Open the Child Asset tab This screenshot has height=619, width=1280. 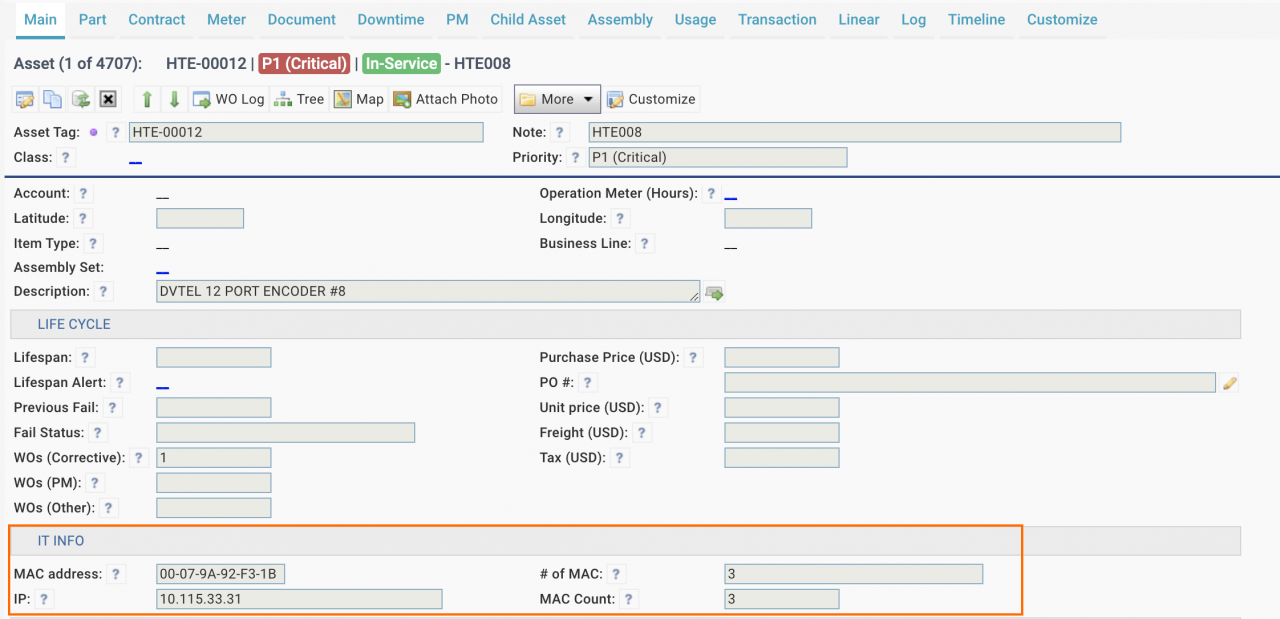click(528, 19)
